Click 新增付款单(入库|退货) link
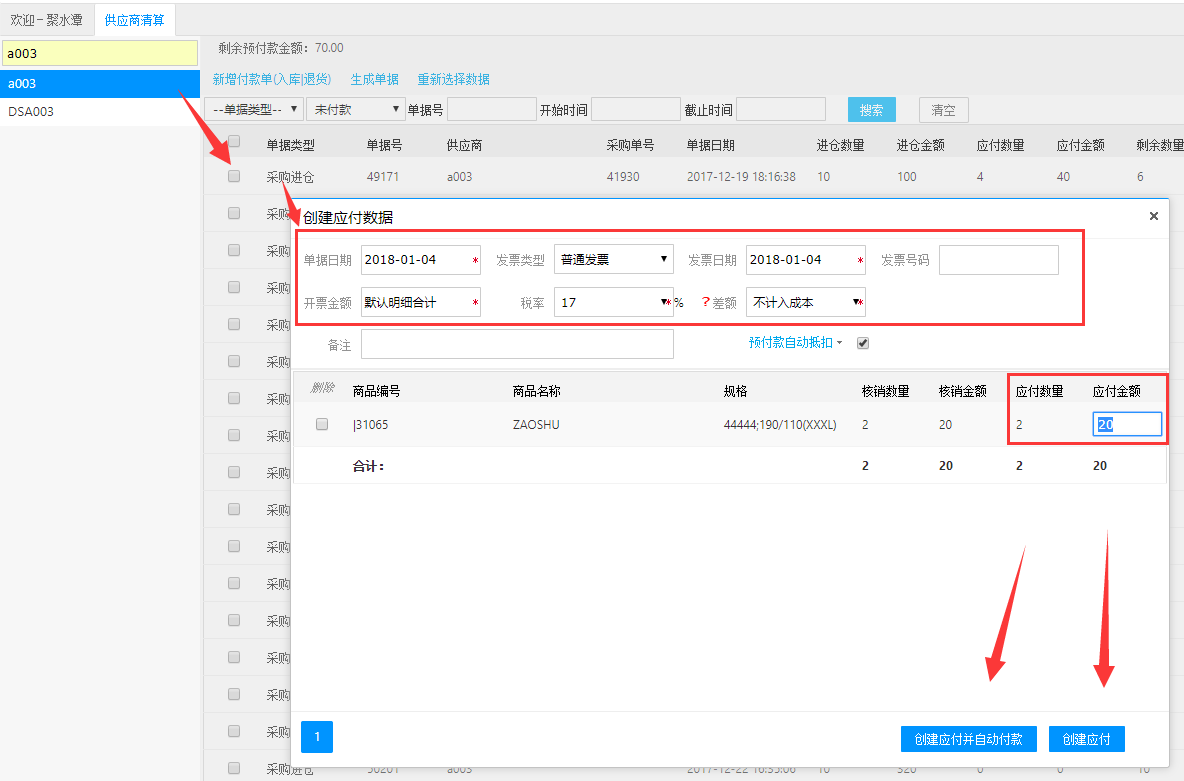Viewport: 1184px width, 781px height. (272, 79)
